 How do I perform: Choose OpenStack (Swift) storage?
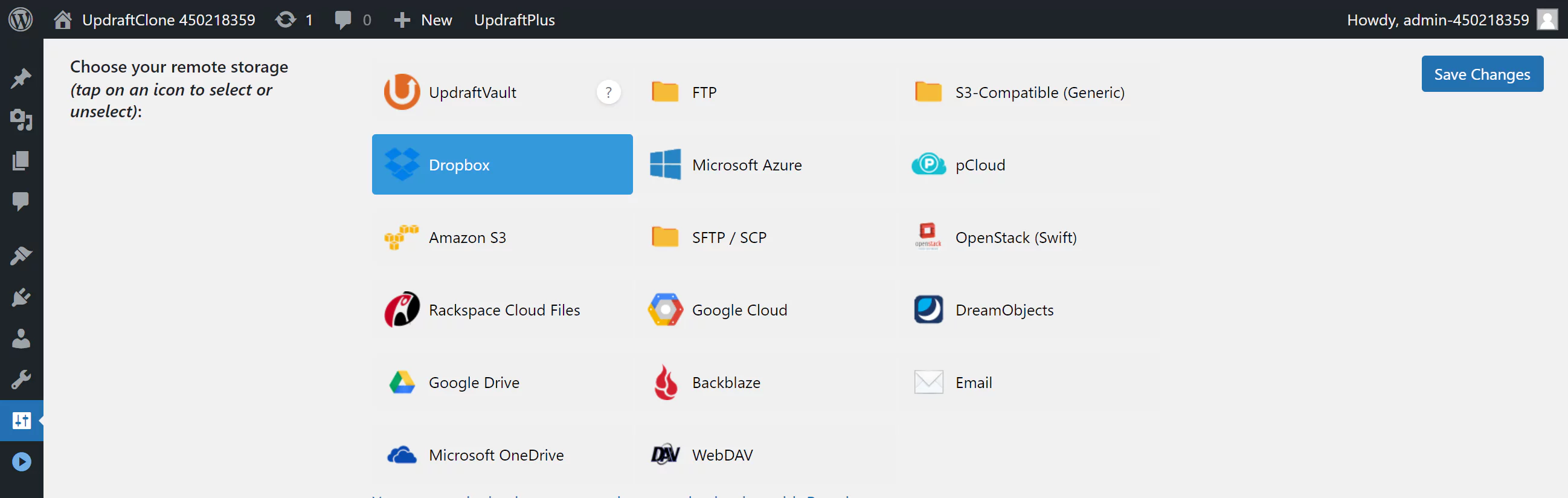point(1029,237)
